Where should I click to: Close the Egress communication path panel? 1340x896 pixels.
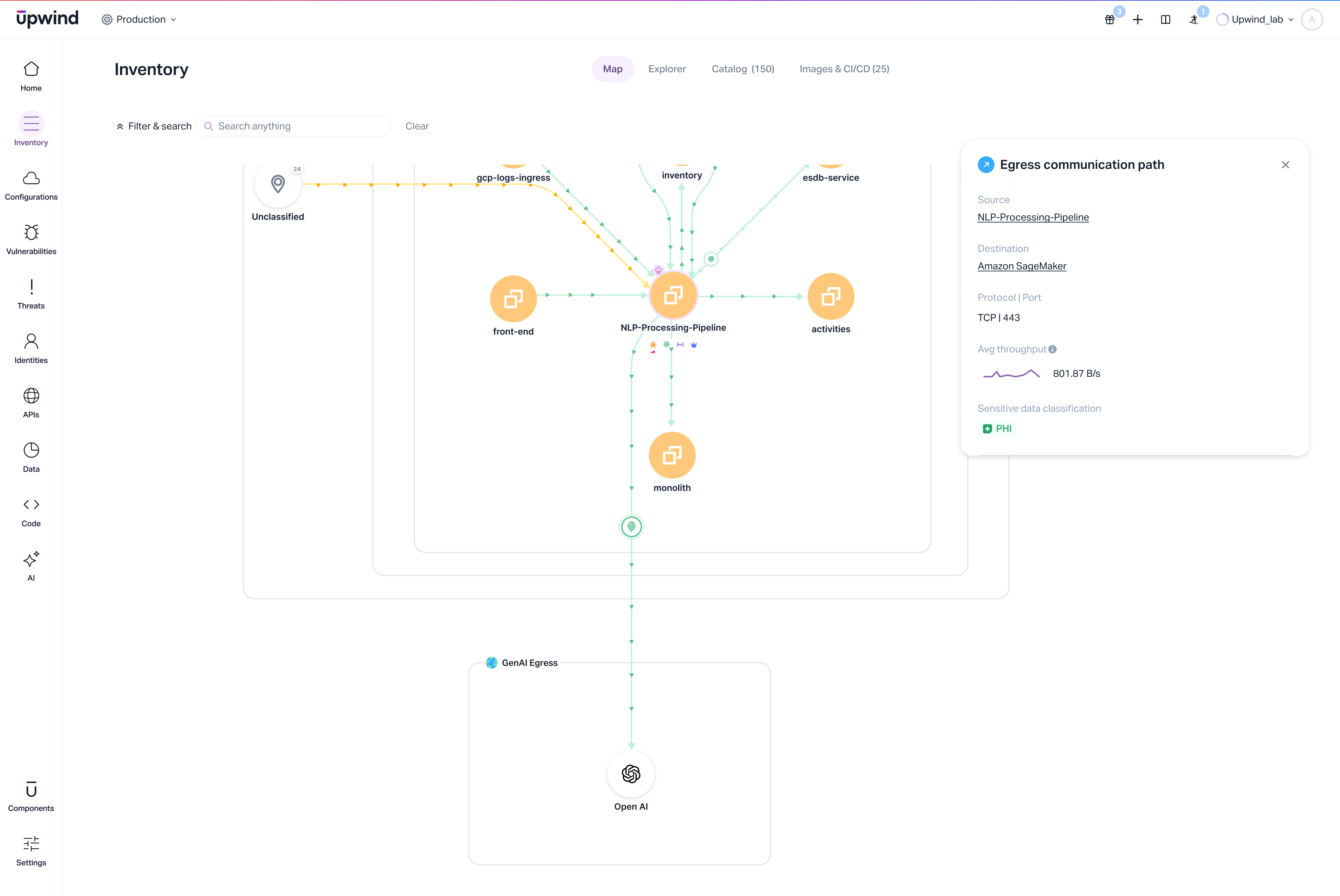1285,165
